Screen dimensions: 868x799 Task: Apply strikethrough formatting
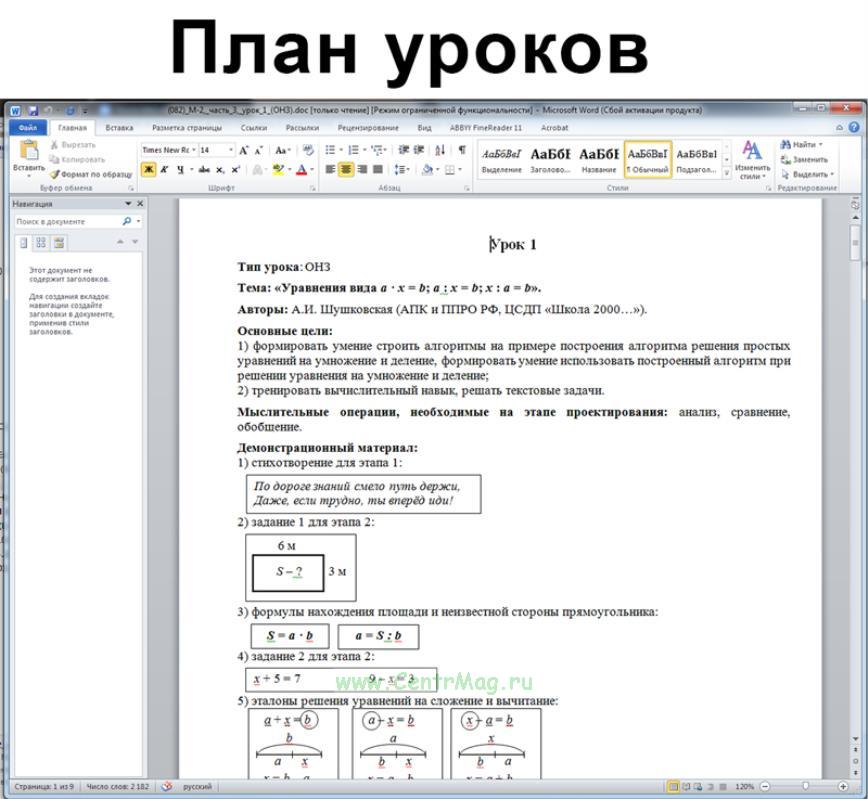point(204,169)
